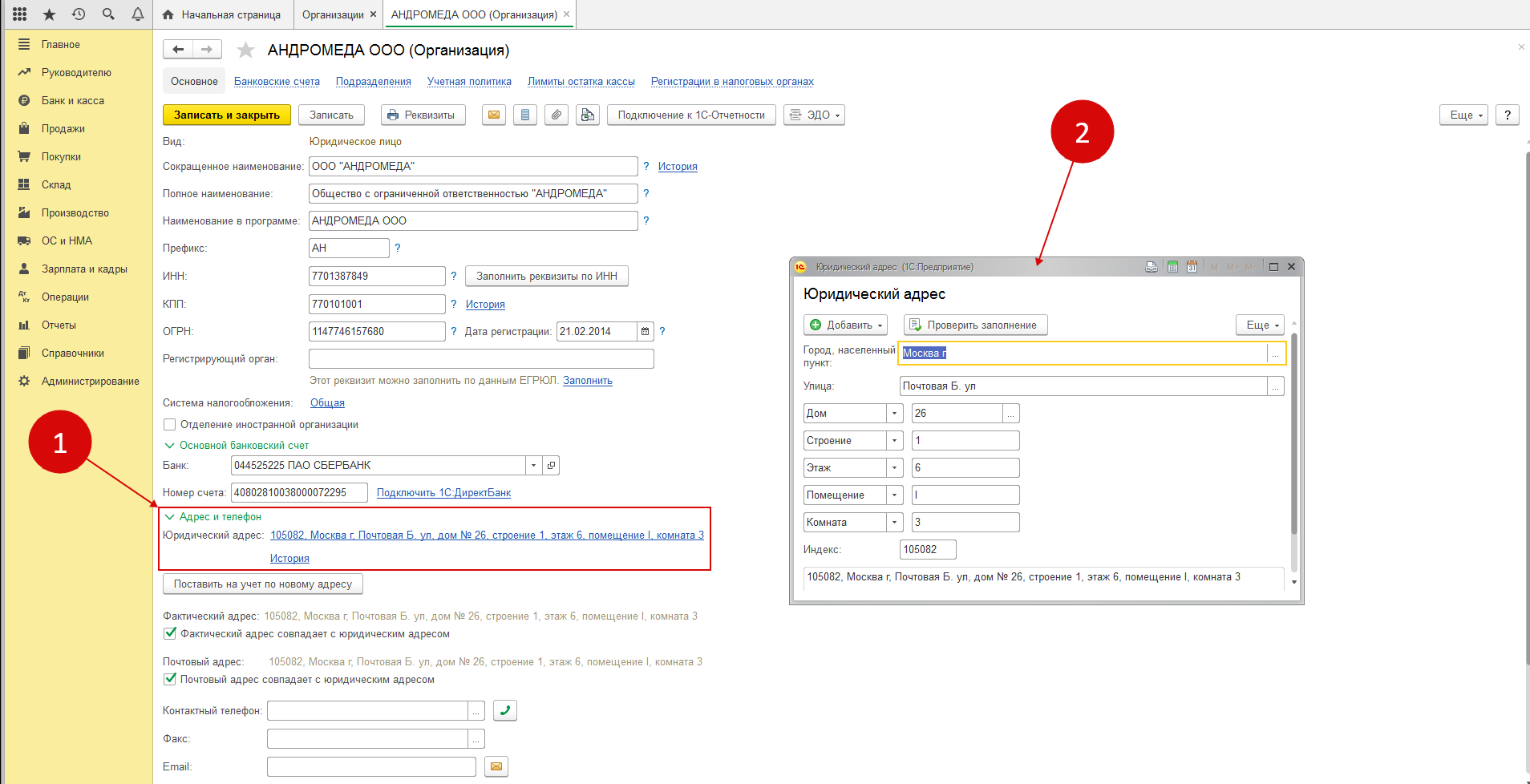1530x784 pixels.
Task: Open Руководителю section in sidebar
Action: point(76,73)
